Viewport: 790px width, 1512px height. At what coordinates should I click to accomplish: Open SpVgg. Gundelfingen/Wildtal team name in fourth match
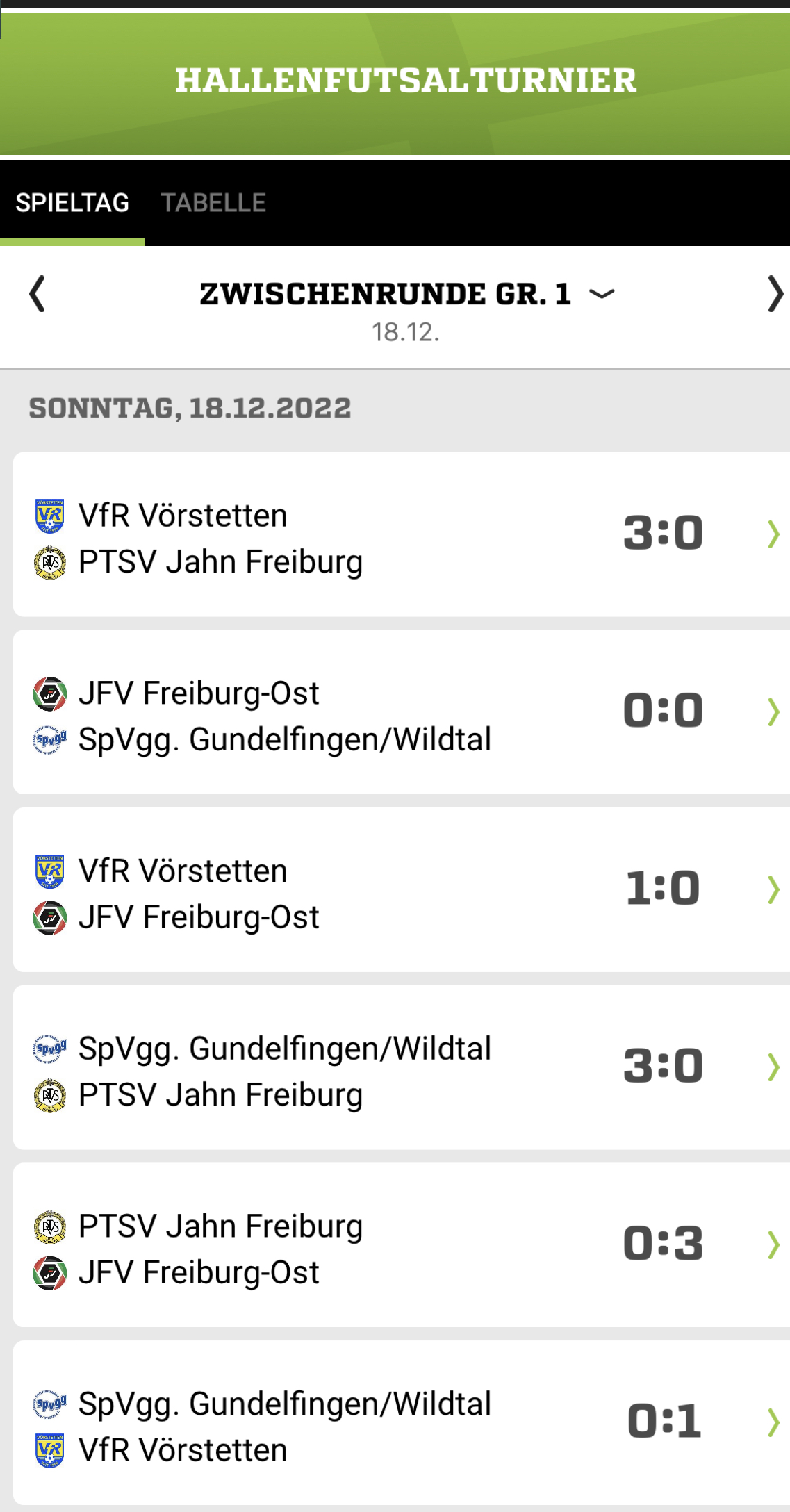coord(285,1049)
